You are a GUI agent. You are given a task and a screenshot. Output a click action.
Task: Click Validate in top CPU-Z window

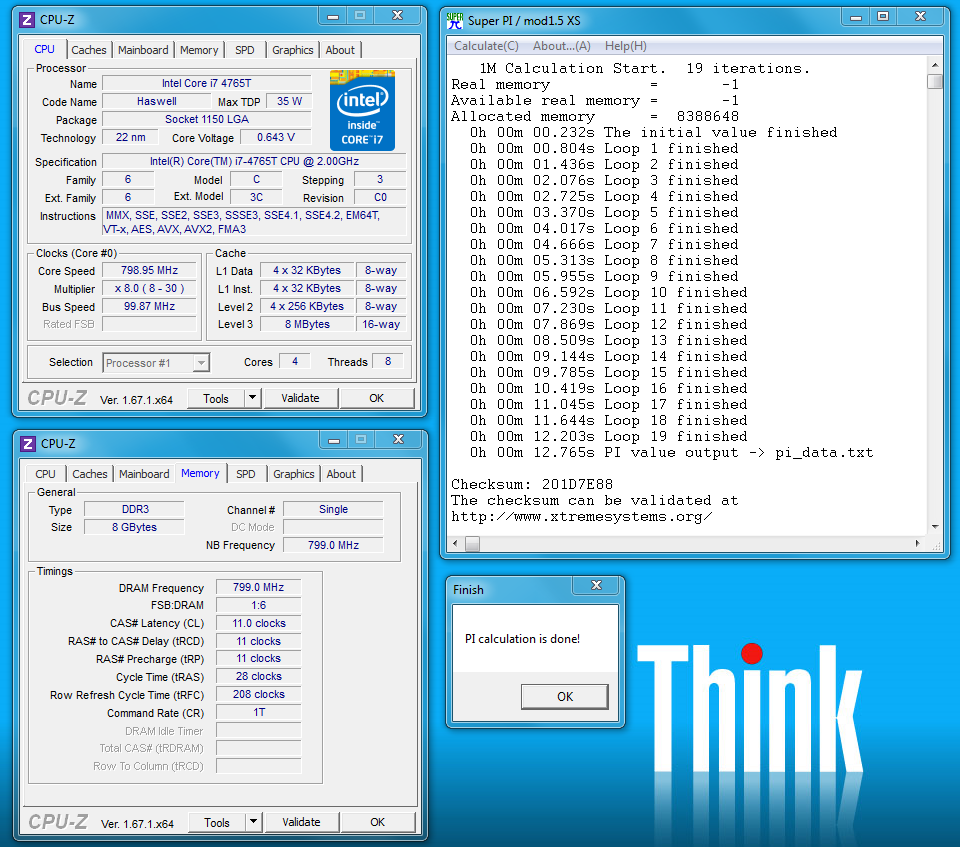tap(301, 399)
